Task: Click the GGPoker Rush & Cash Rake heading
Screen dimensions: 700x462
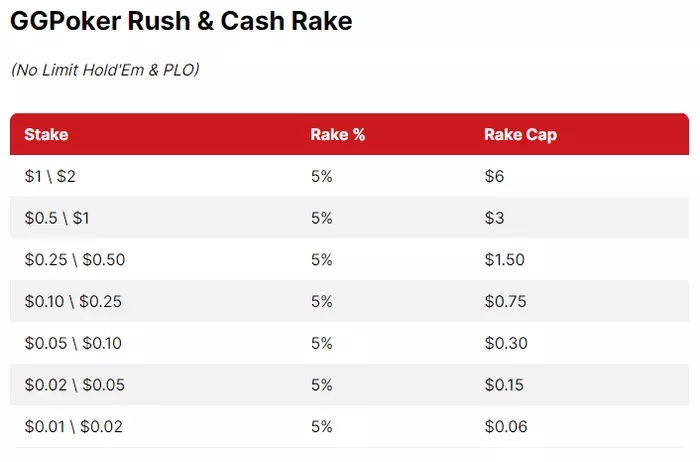Action: point(180,21)
